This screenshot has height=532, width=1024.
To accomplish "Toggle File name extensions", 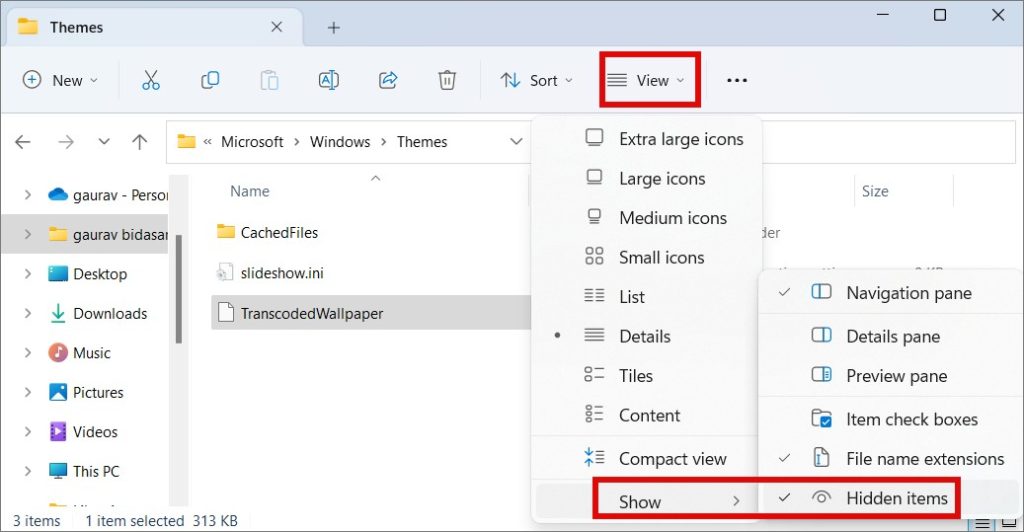I will click(891, 459).
